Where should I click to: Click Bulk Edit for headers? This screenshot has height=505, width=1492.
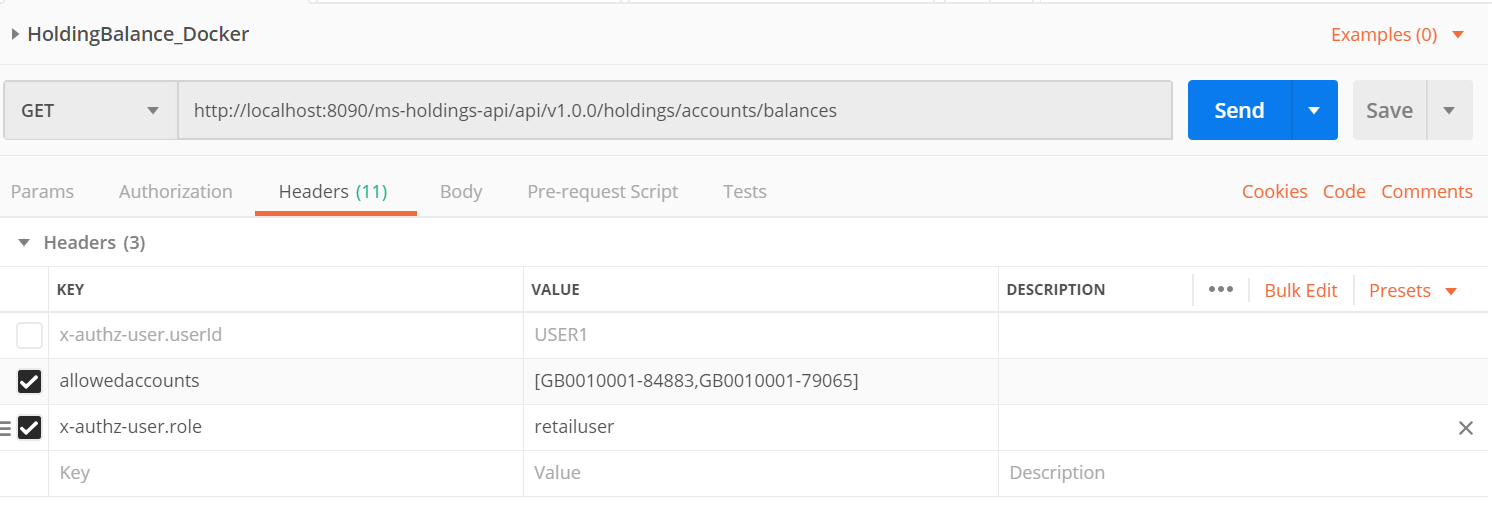(1300, 291)
